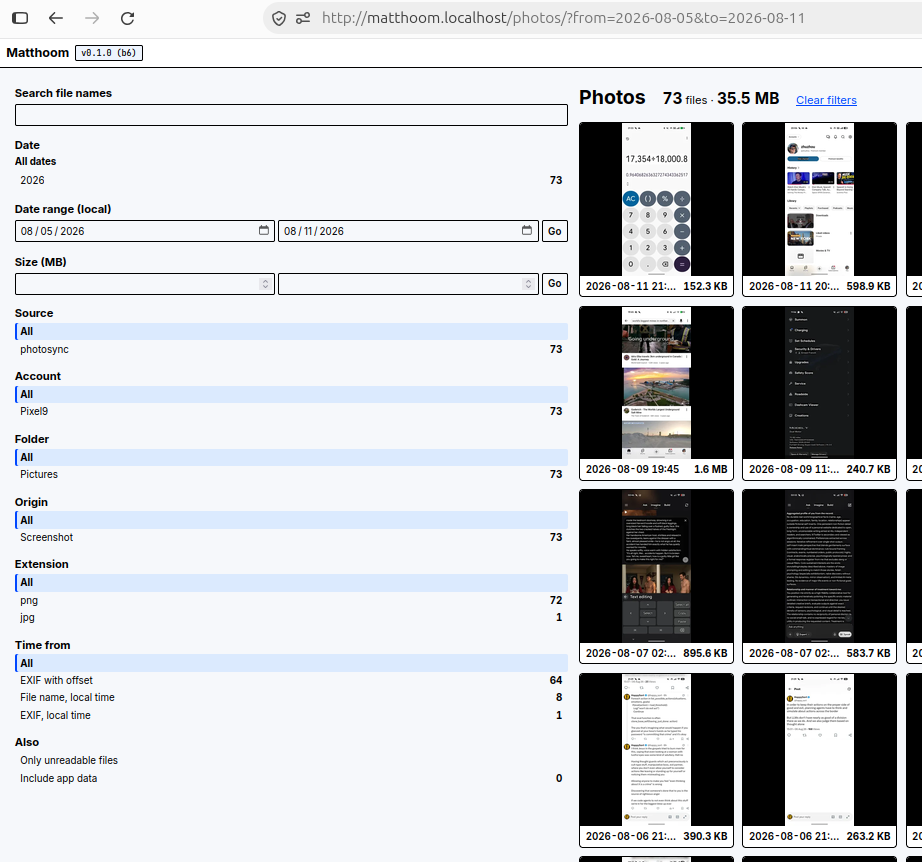The width and height of the screenshot is (922, 862).
Task: Click the v0.1.0 (b6) version badge
Action: point(109,53)
